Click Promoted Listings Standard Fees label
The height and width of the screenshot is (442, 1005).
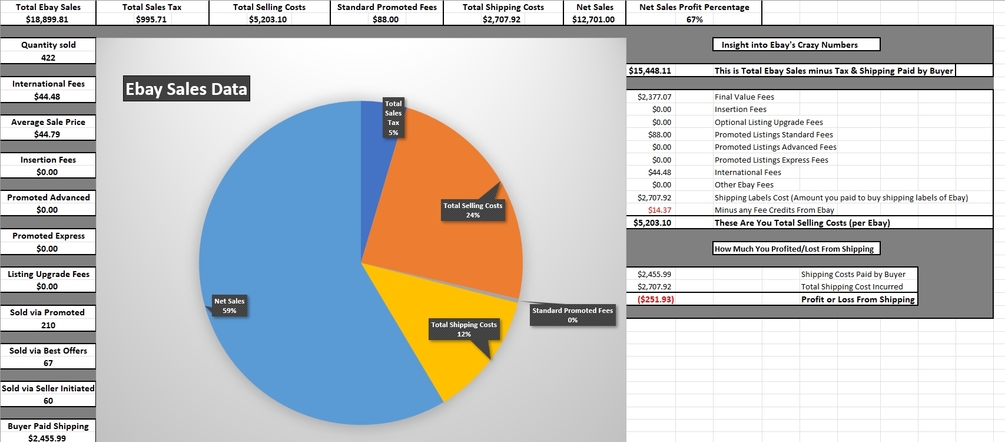coord(774,135)
